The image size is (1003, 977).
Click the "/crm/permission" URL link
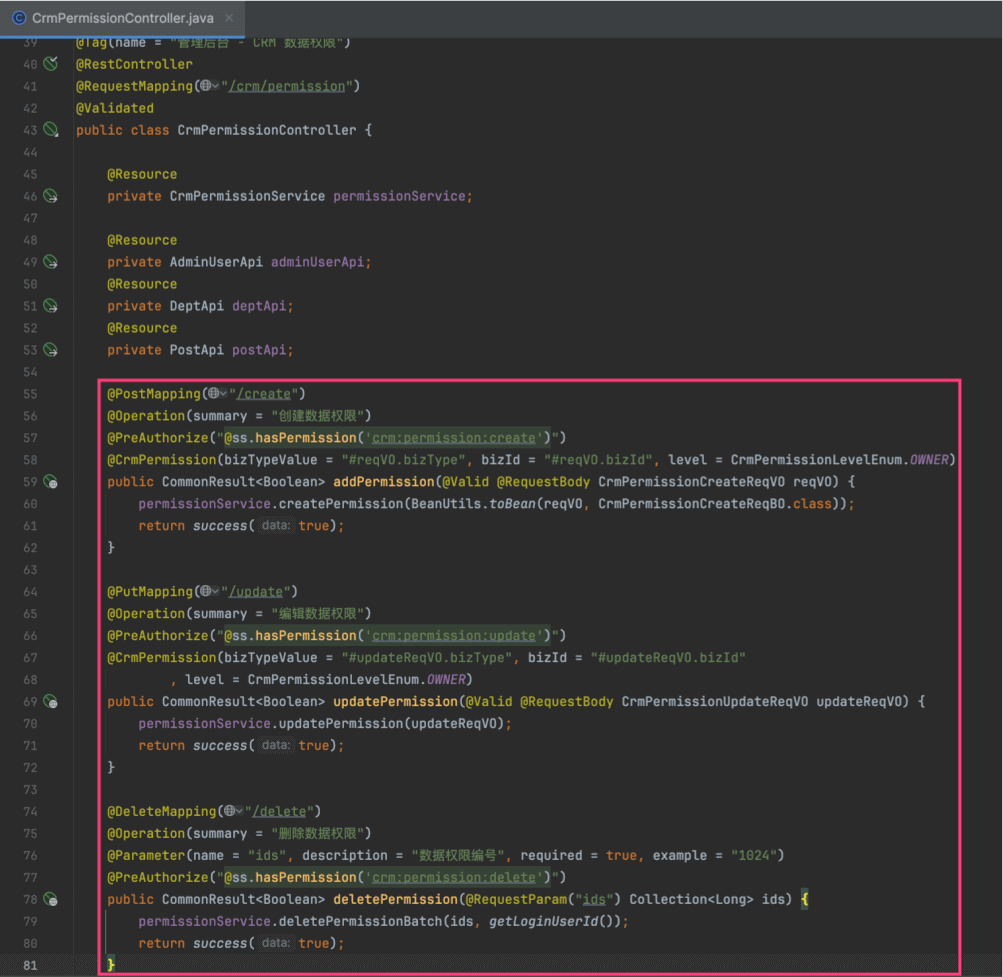click(286, 86)
